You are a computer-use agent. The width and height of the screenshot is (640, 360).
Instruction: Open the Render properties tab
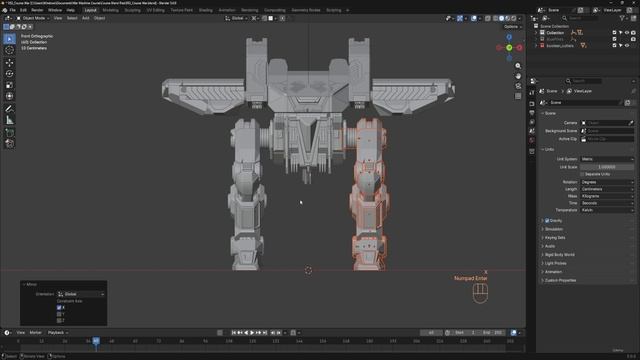[532, 104]
